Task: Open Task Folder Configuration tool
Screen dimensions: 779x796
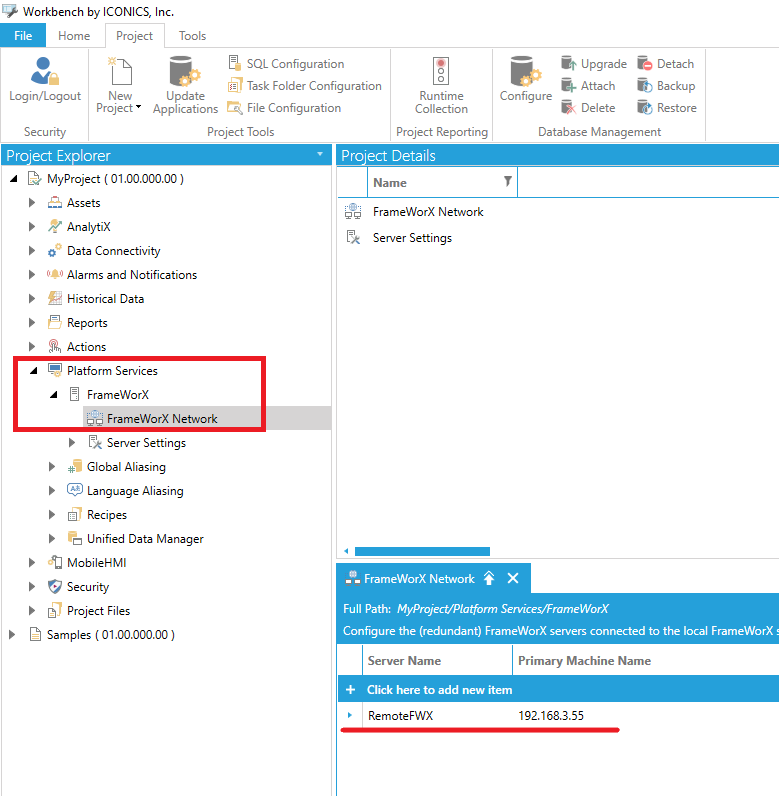Action: [x=304, y=86]
